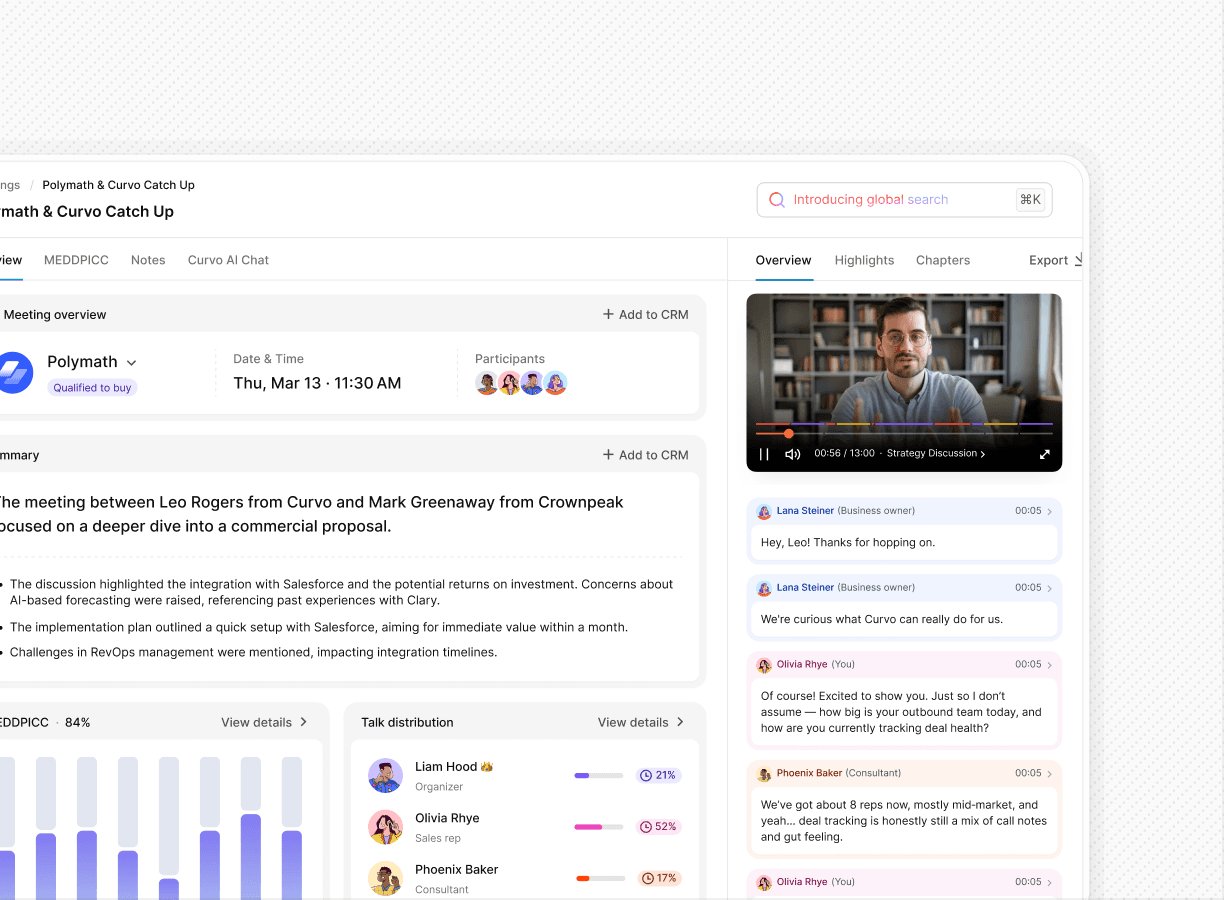1224x900 pixels.
Task: Click the 17% talk time badge
Action: click(659, 879)
